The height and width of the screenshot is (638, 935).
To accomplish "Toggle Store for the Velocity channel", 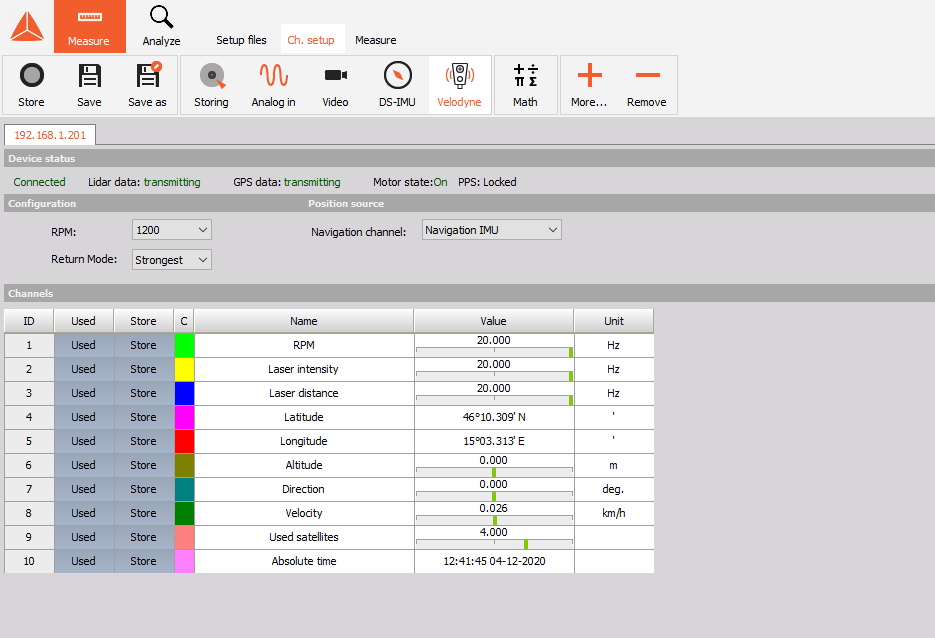I will pyautogui.click(x=144, y=513).
